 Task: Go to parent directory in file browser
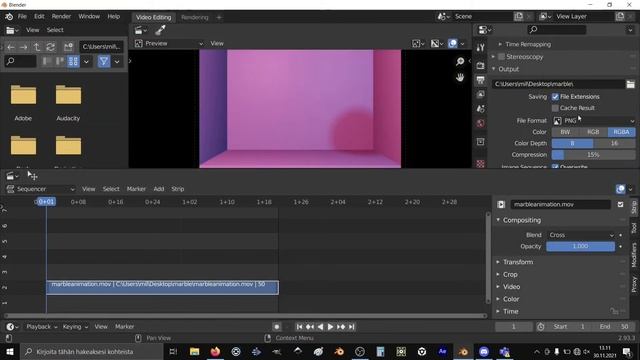37,47
